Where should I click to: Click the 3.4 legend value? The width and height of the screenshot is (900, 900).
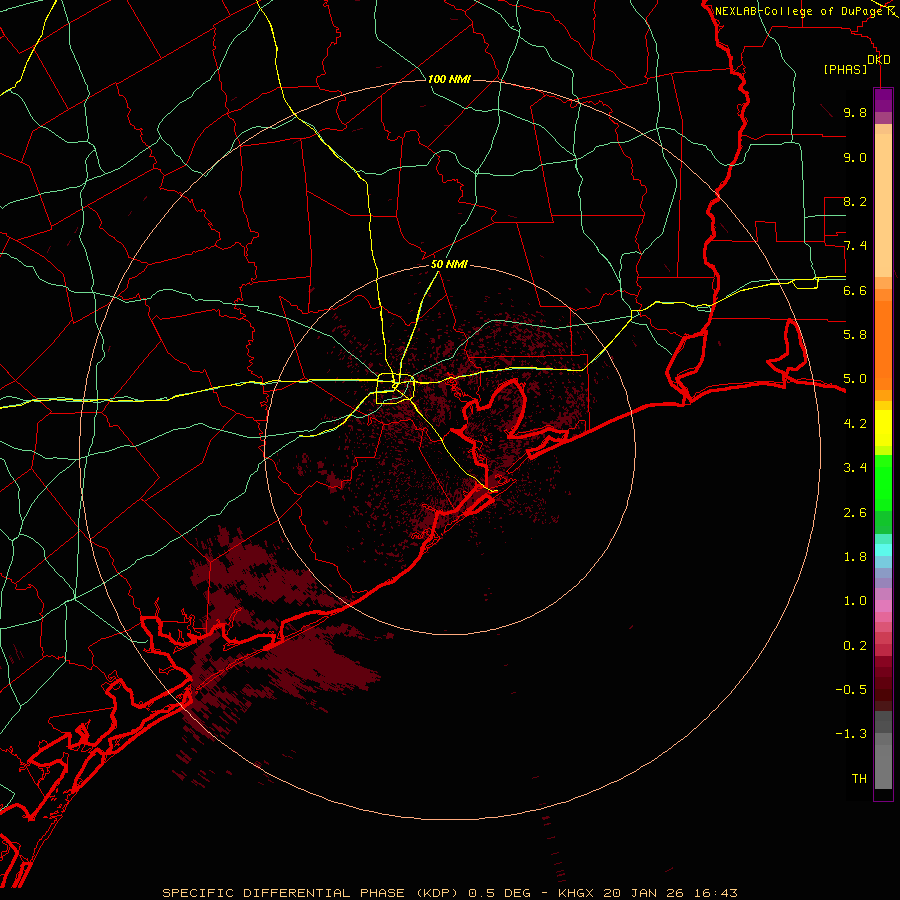tap(855, 468)
